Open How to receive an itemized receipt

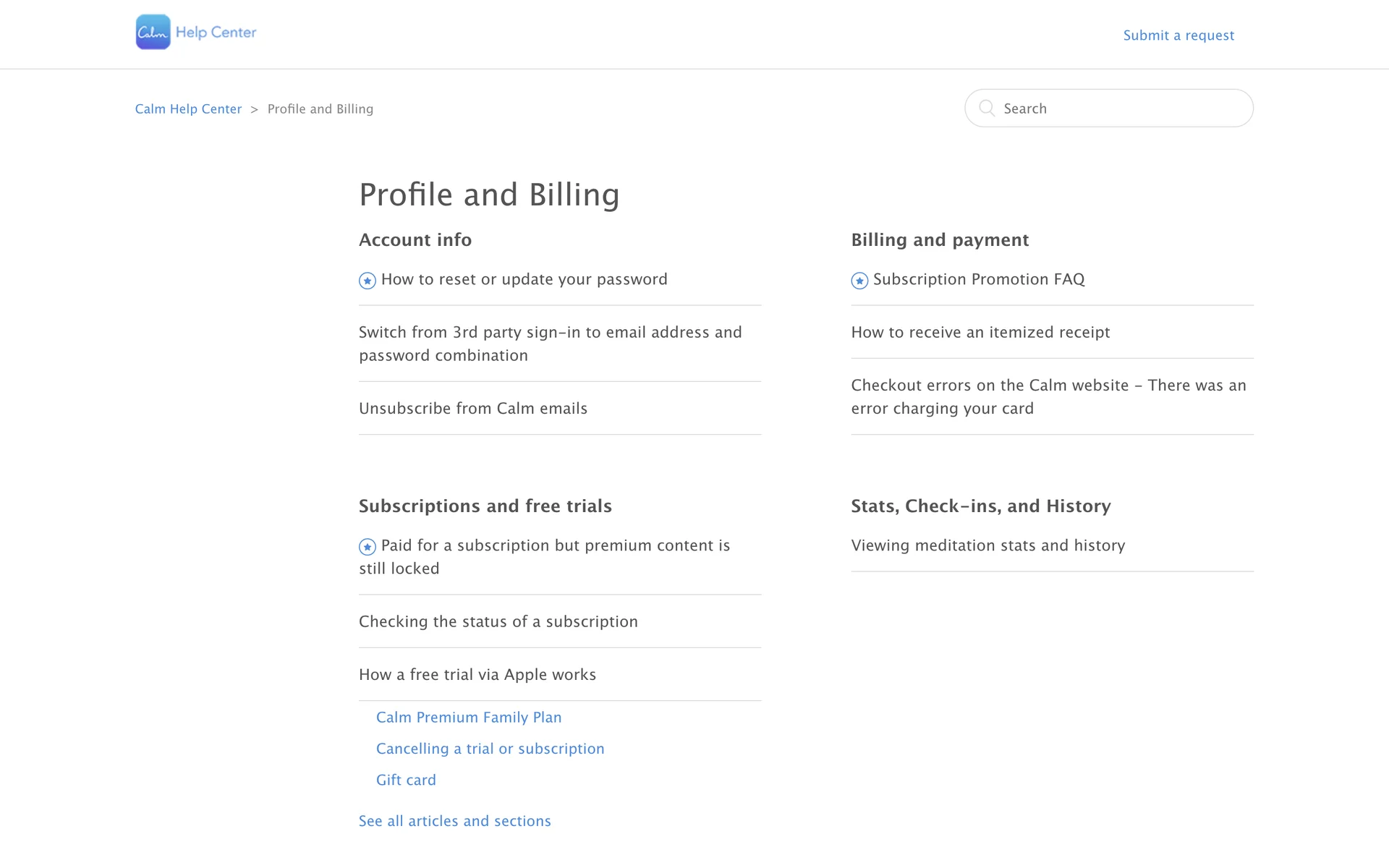tap(980, 333)
